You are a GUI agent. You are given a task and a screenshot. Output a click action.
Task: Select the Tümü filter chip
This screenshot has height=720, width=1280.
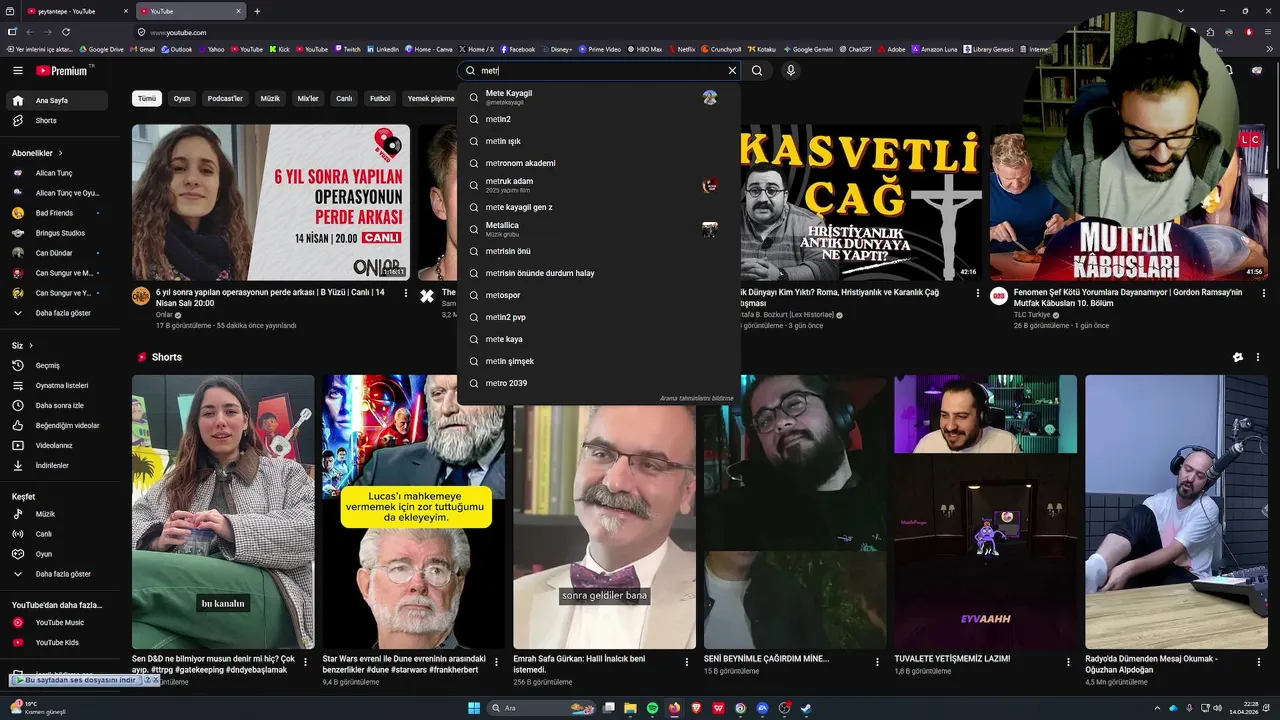coord(147,99)
